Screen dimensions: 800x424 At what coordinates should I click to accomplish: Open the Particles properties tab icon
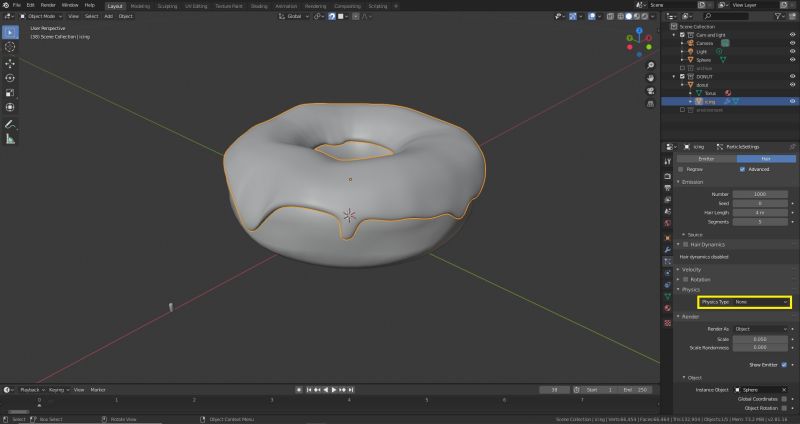click(x=667, y=261)
